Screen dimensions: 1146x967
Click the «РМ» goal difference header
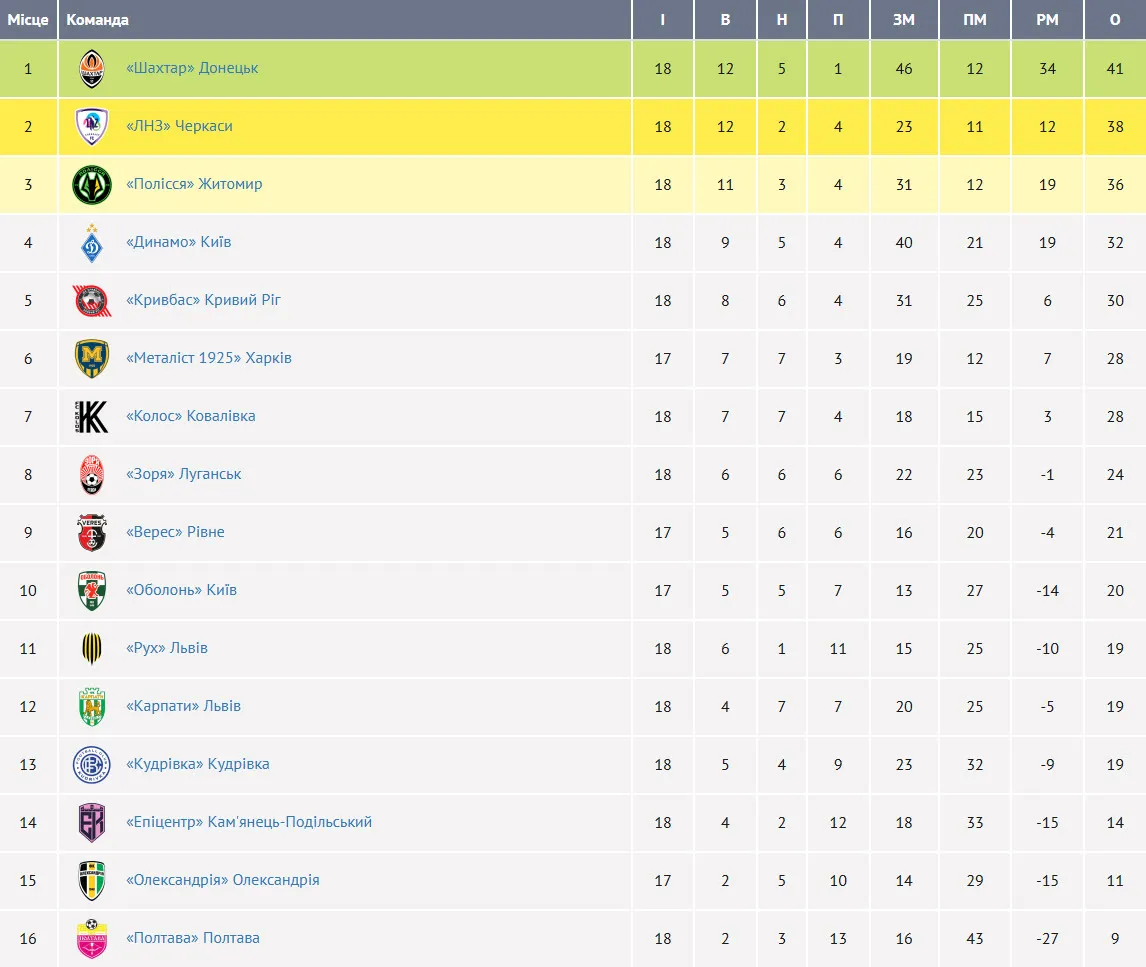coord(1047,20)
